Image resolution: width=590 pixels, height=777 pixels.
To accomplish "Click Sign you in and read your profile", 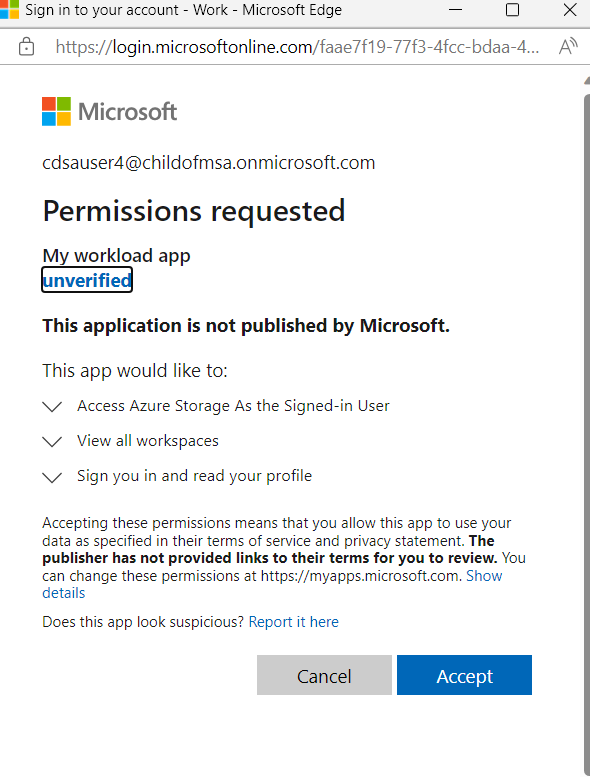I will point(194,476).
